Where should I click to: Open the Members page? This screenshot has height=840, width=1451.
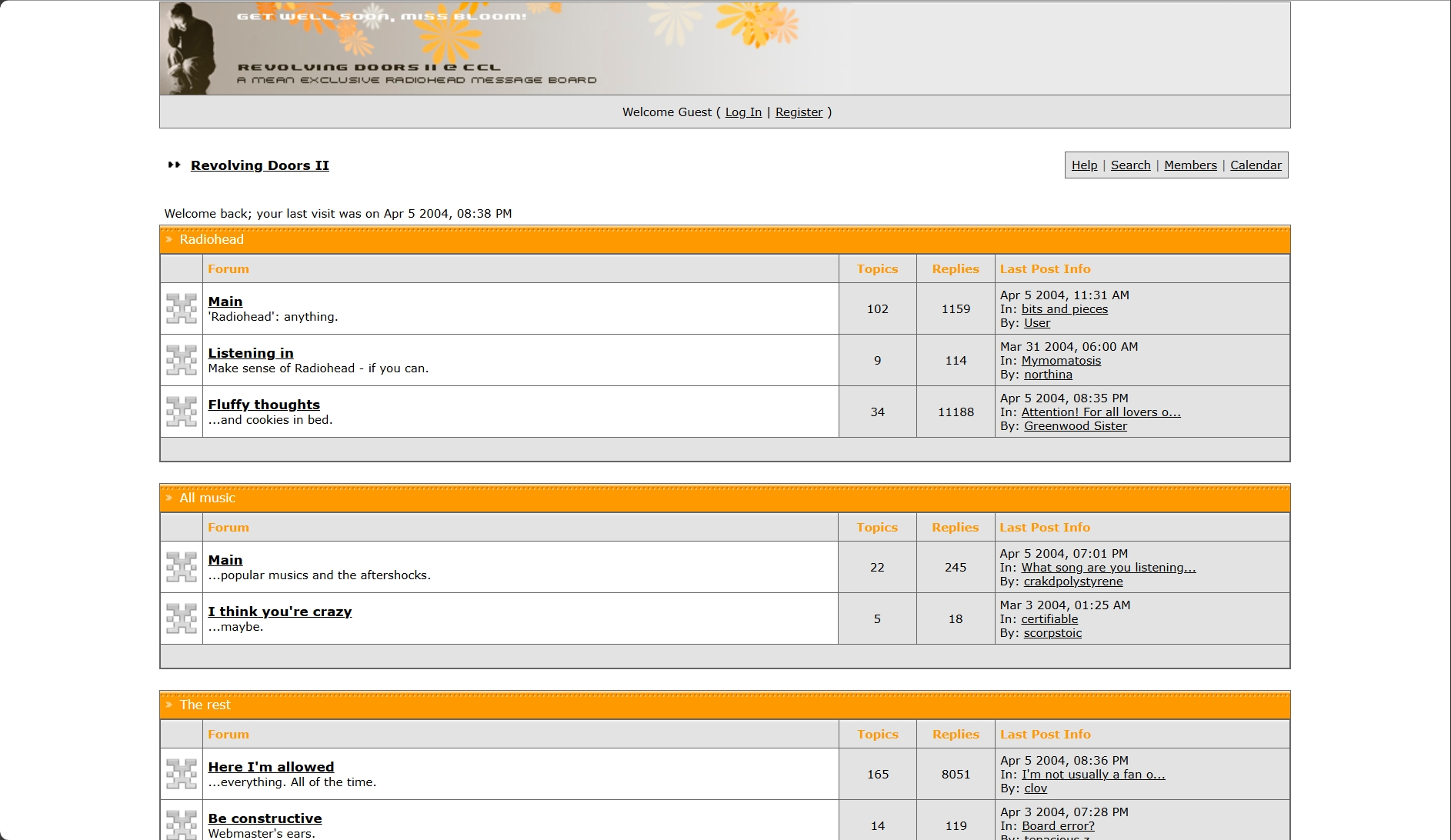1189,165
